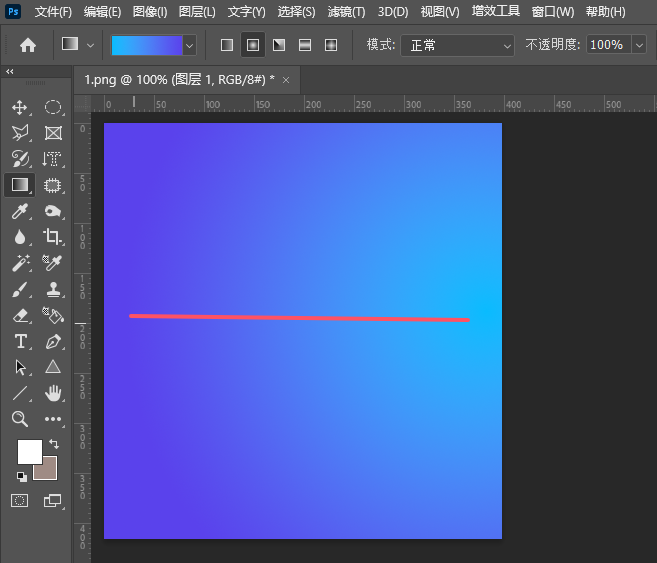Select the Clone Stamp tool
Viewport: 657px width, 563px height.
[x=53, y=289]
